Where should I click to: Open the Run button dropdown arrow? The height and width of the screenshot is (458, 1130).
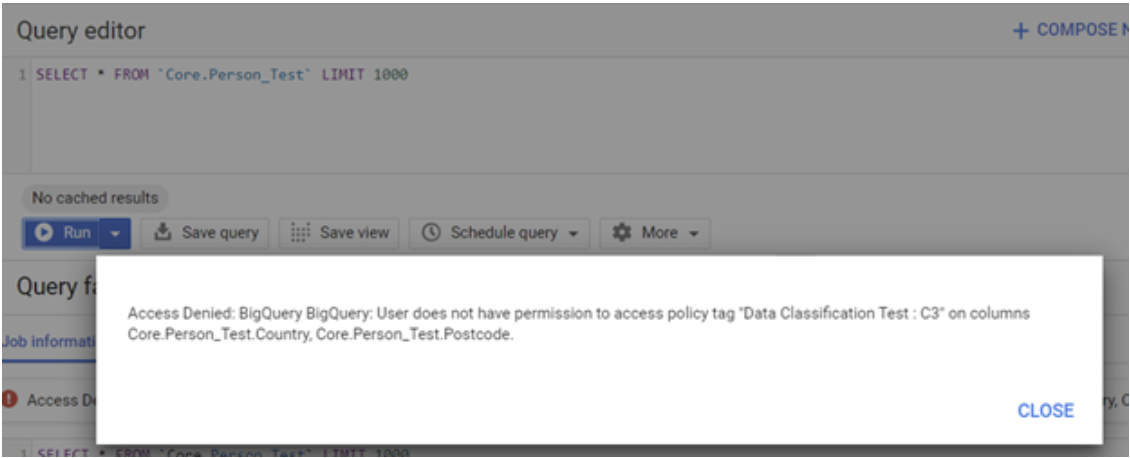point(115,232)
